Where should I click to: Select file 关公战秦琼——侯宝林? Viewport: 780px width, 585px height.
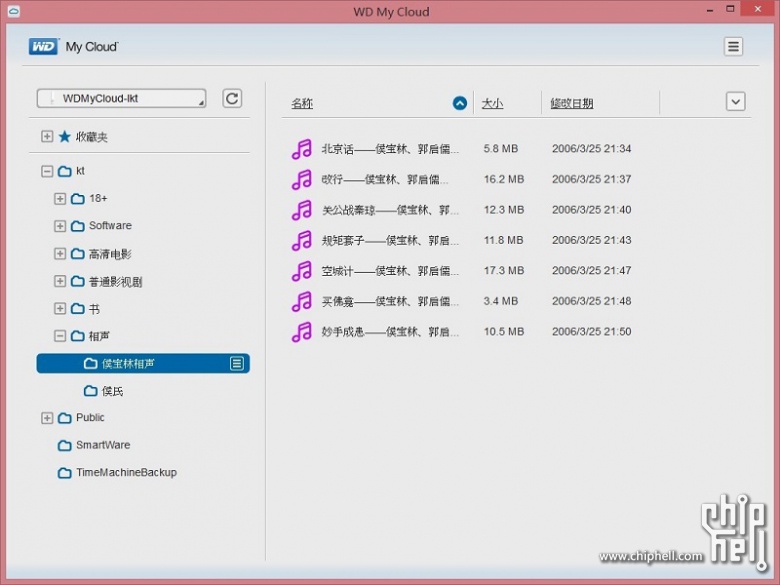tap(390, 210)
